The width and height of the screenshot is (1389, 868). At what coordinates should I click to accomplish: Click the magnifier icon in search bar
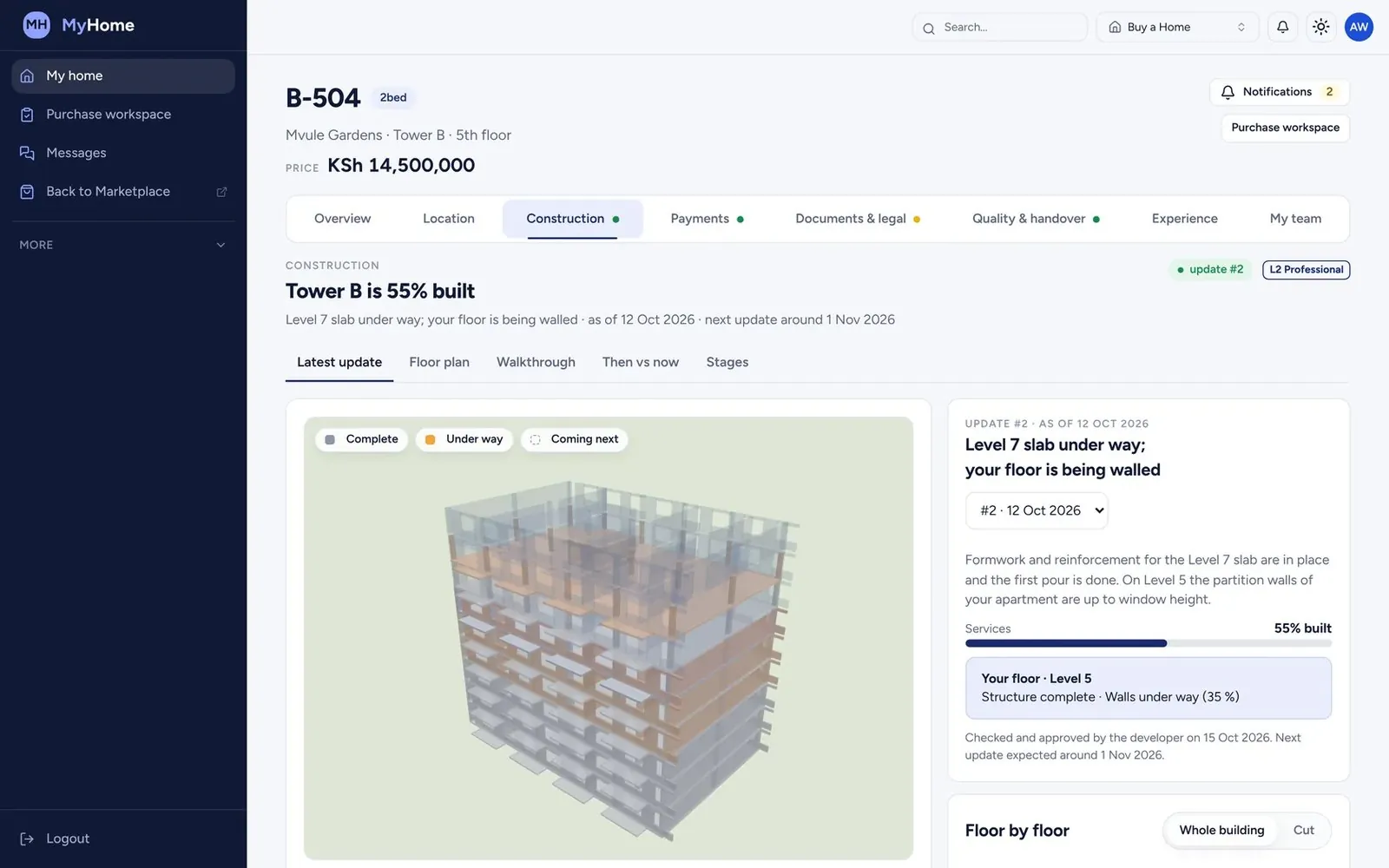coord(928,28)
